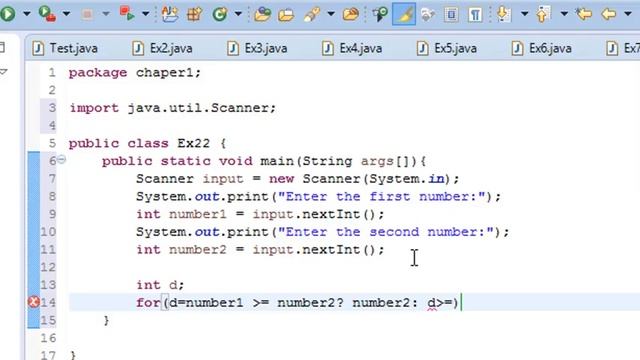Open the Coverage dropdown arrow
Screen dimensions: 640x360
point(66,14)
